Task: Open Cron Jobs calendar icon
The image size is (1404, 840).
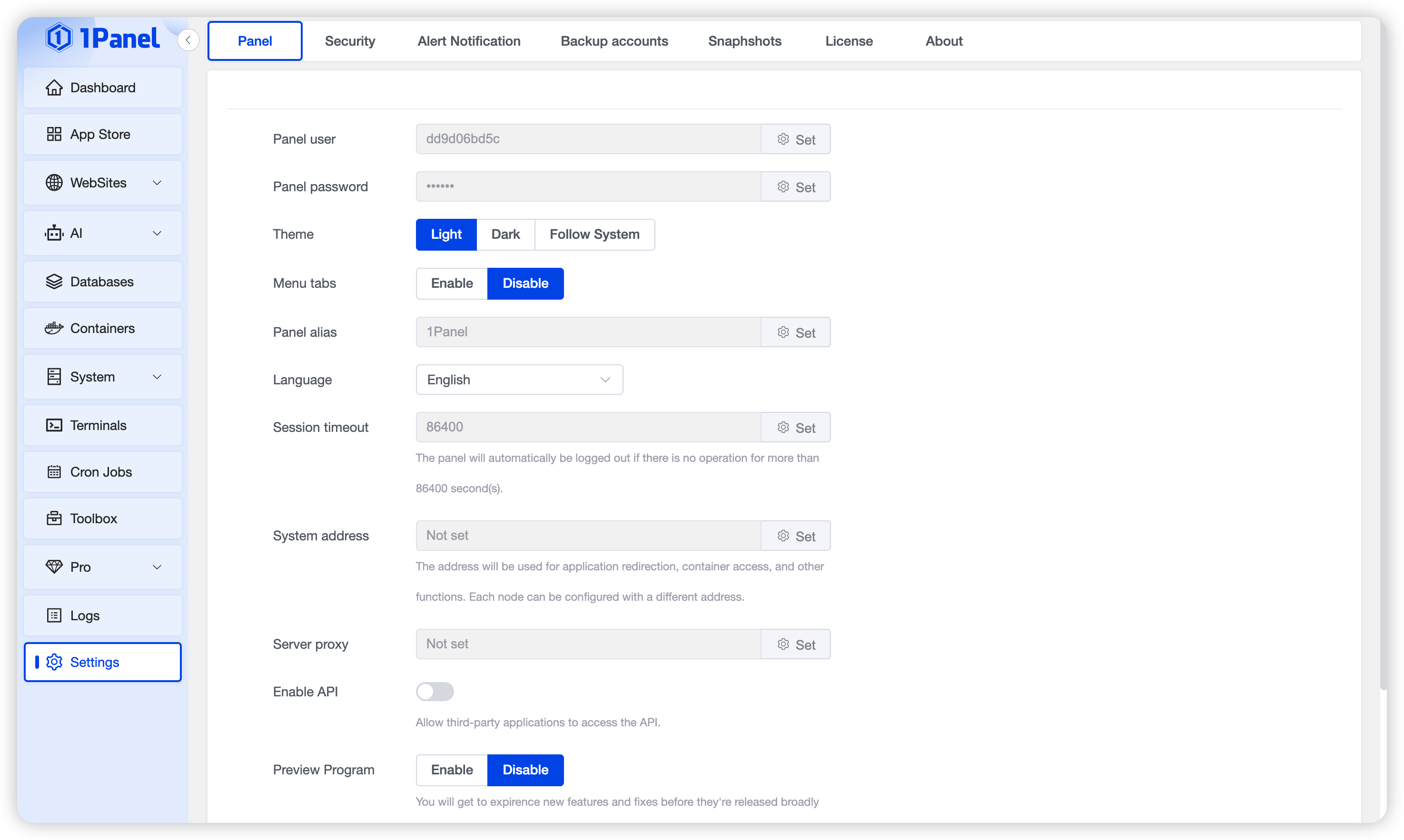Action: 54,471
